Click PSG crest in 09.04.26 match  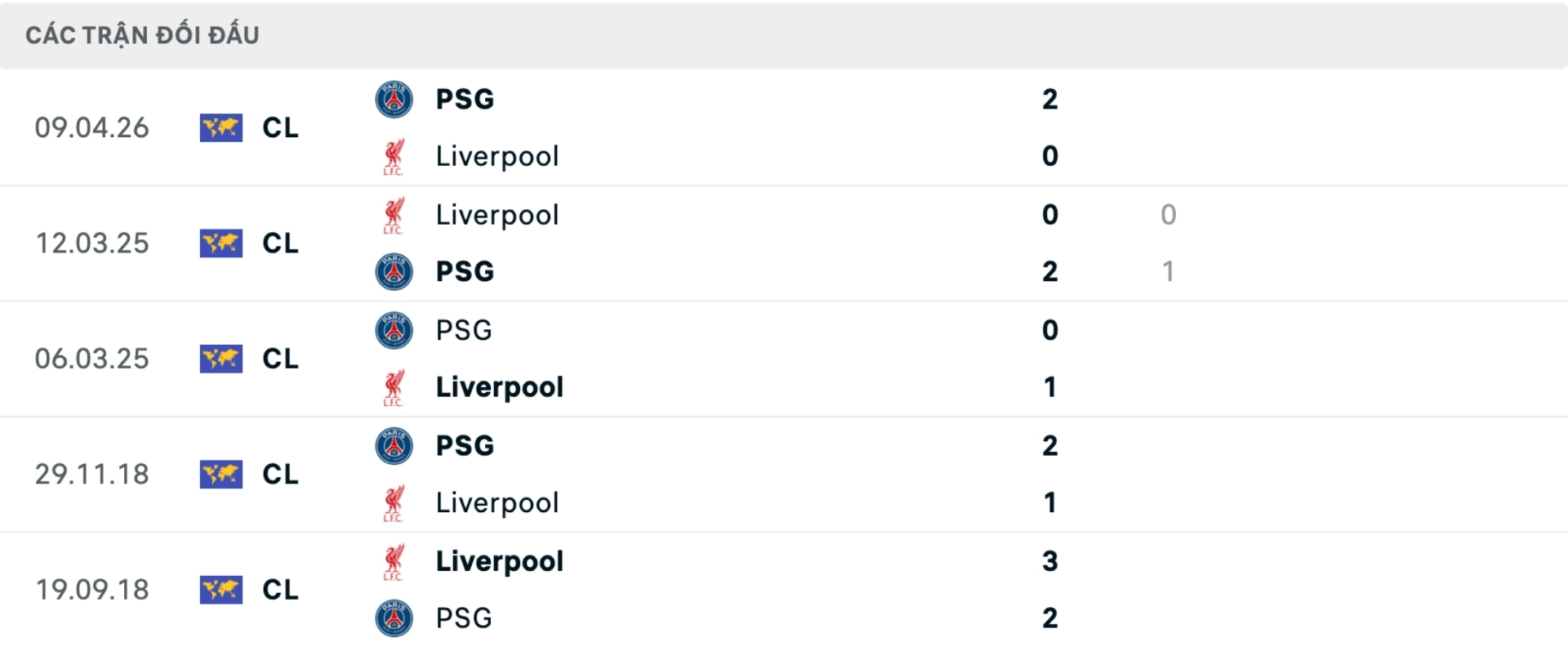pyautogui.click(x=394, y=100)
